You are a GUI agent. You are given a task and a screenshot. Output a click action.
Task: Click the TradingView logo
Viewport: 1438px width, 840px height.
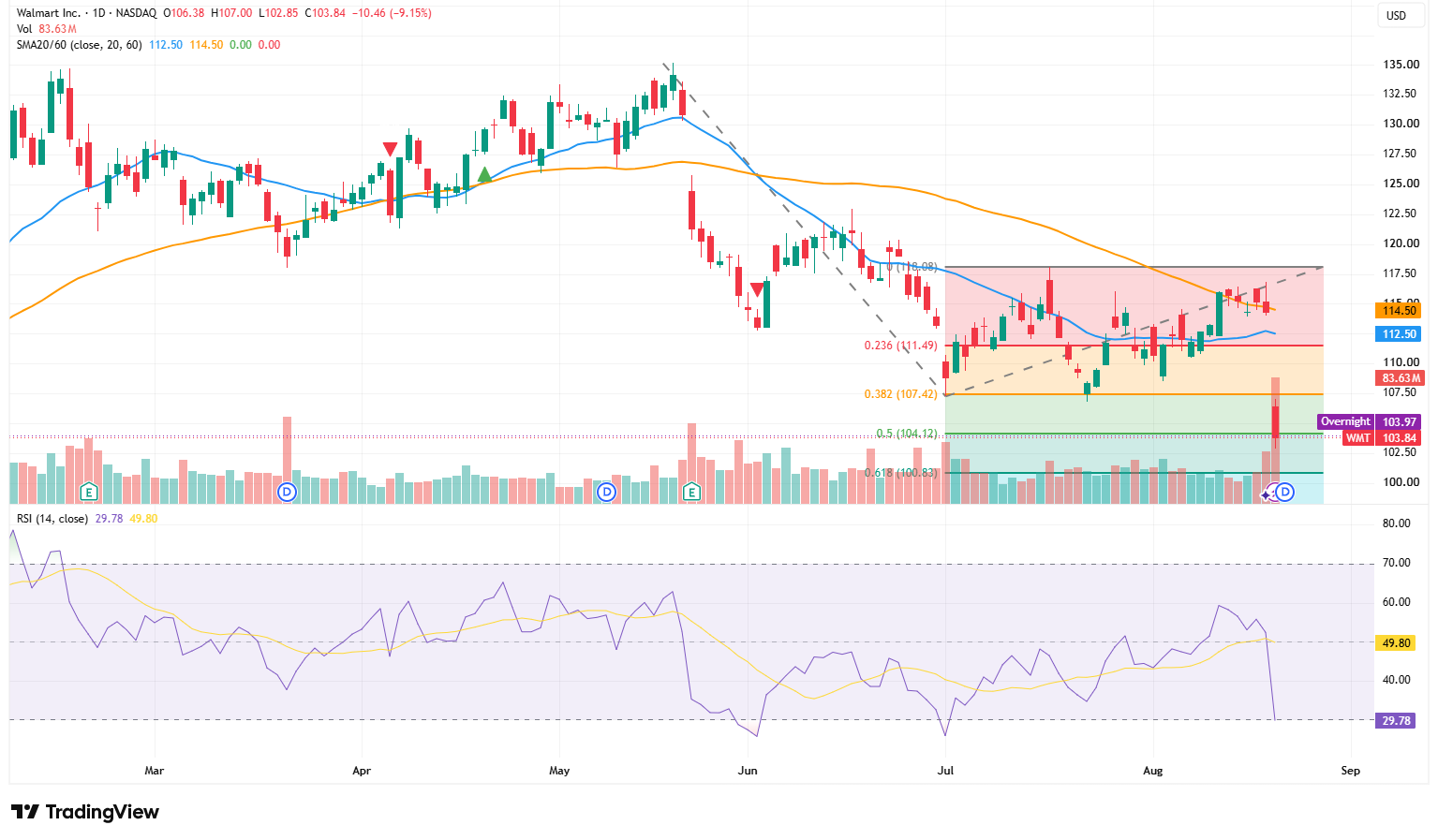pyautogui.click(x=85, y=812)
